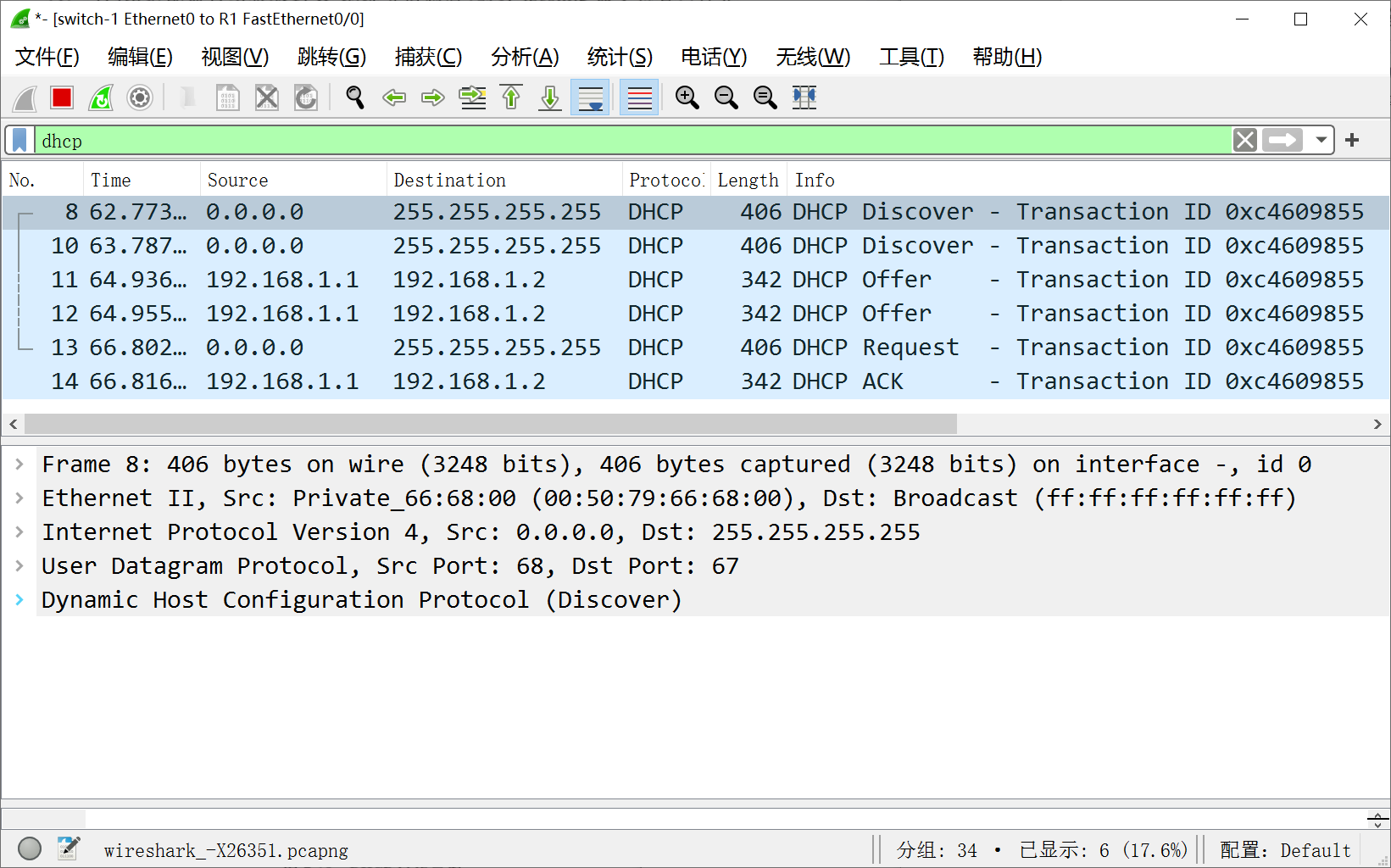Screen dimensions: 1391x868
Task: Select packet 13 DHCP Request row
Action: (x=695, y=348)
